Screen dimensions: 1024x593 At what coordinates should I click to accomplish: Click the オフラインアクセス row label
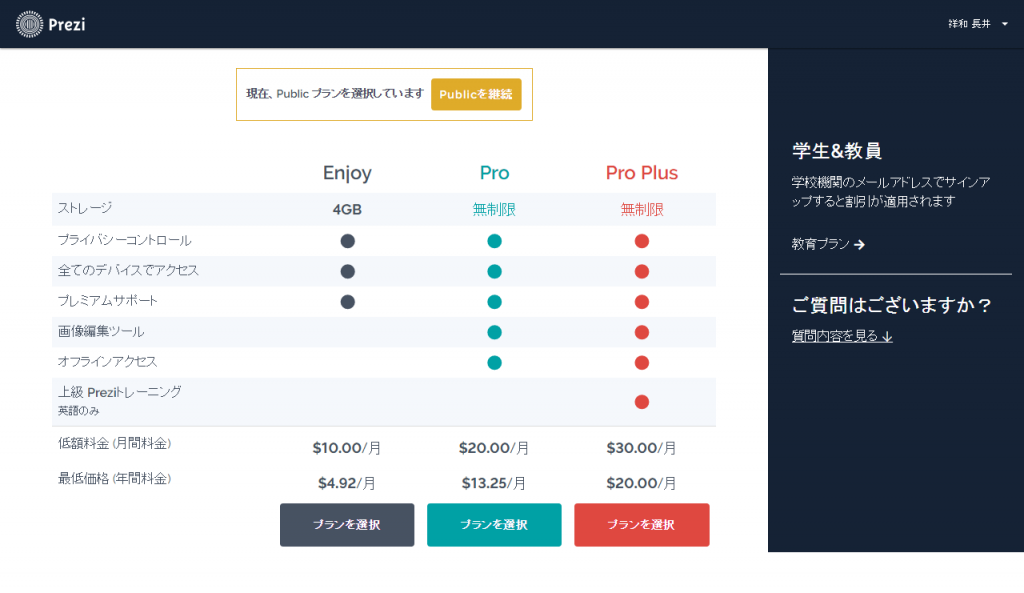(x=107, y=362)
